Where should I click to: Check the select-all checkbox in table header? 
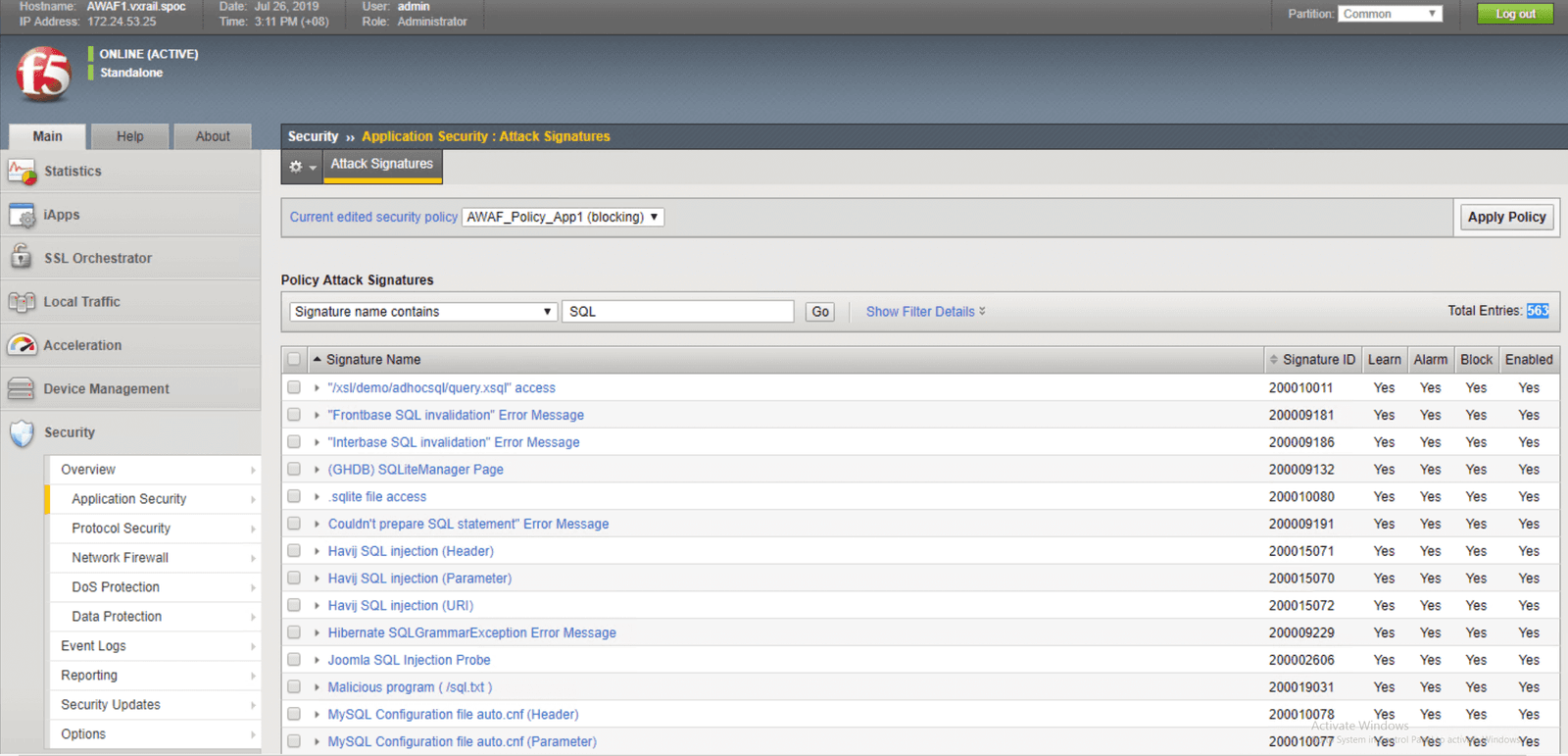coord(294,360)
